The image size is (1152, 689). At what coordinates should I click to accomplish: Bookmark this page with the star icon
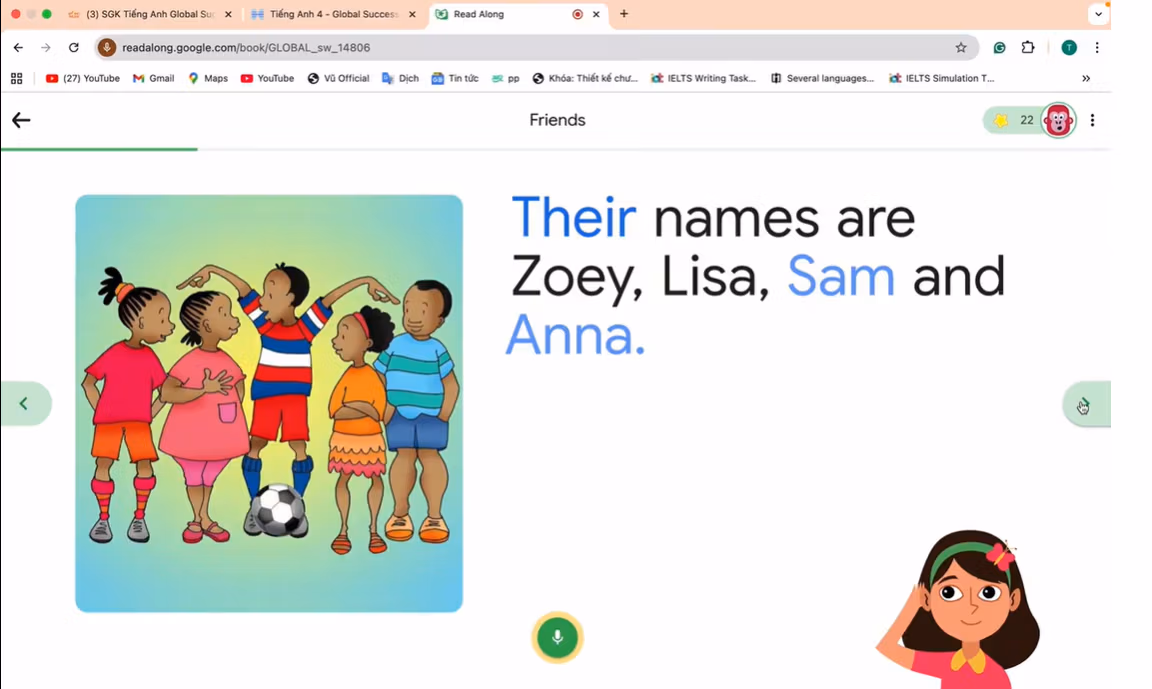tap(961, 48)
